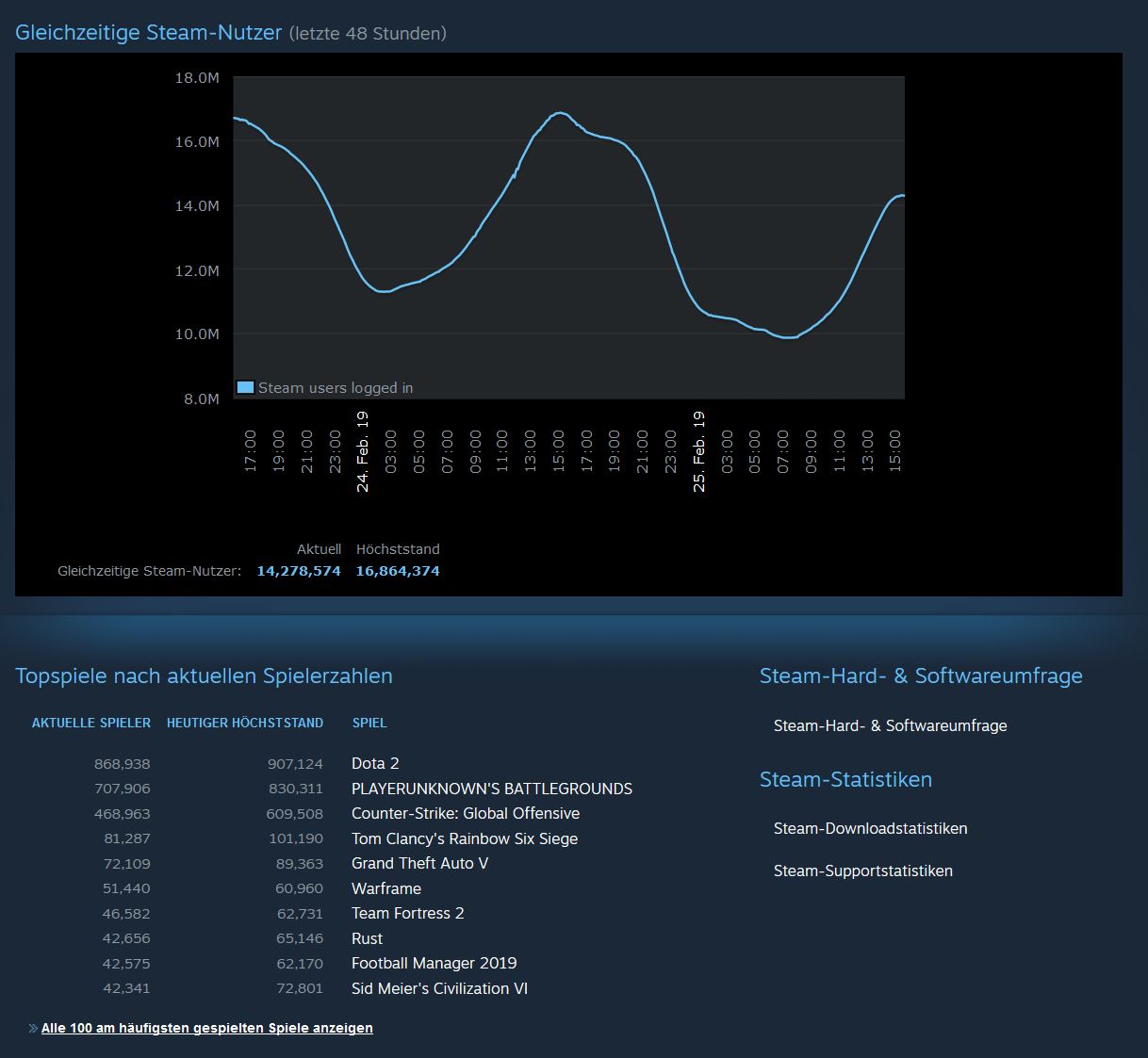
Task: Open Steam-Downloadstatistiken link
Action: [871, 828]
